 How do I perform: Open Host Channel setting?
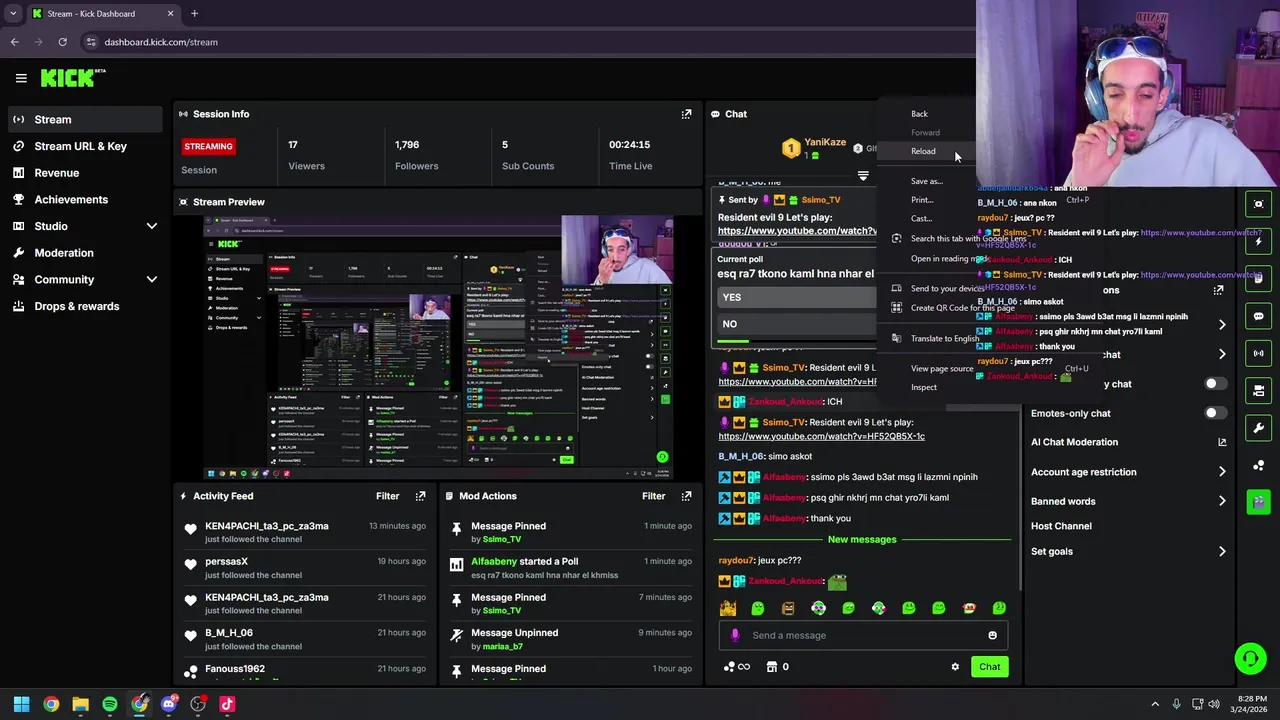click(1061, 526)
